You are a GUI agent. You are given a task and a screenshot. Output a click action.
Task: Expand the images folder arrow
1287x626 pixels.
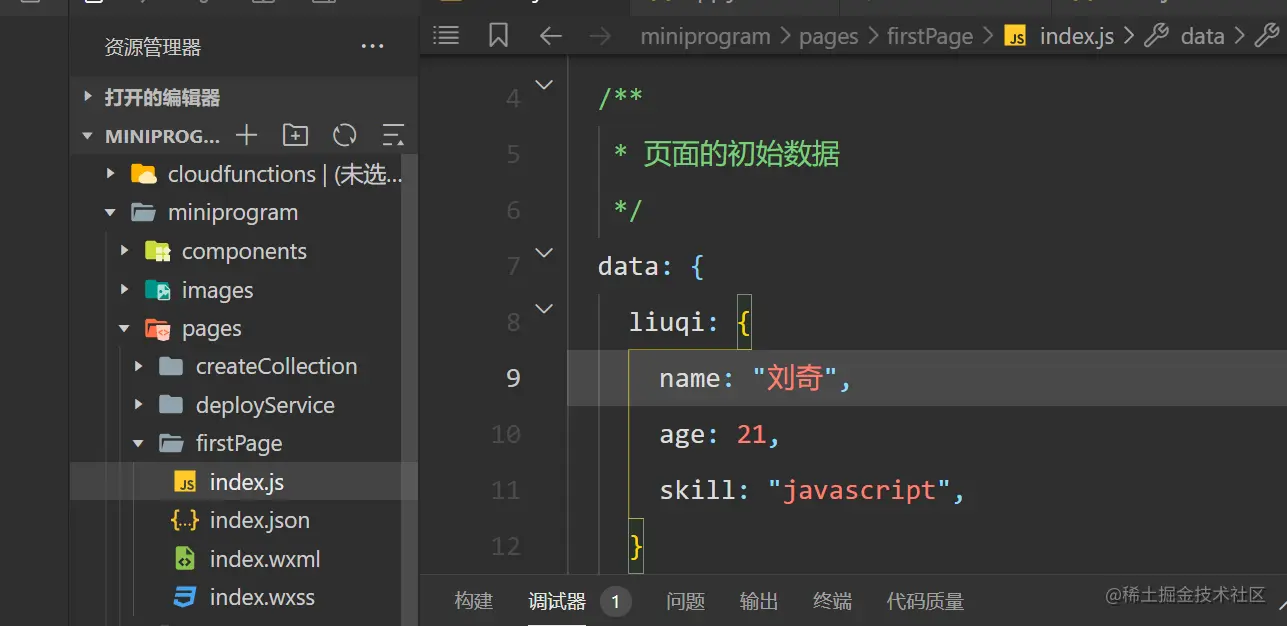pyautogui.click(x=125, y=290)
